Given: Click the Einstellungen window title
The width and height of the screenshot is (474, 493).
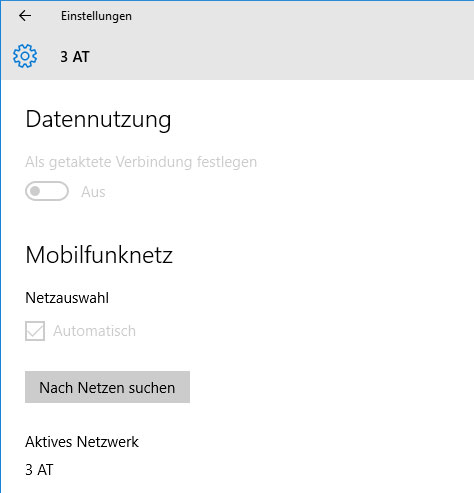Looking at the screenshot, I should click(96, 16).
